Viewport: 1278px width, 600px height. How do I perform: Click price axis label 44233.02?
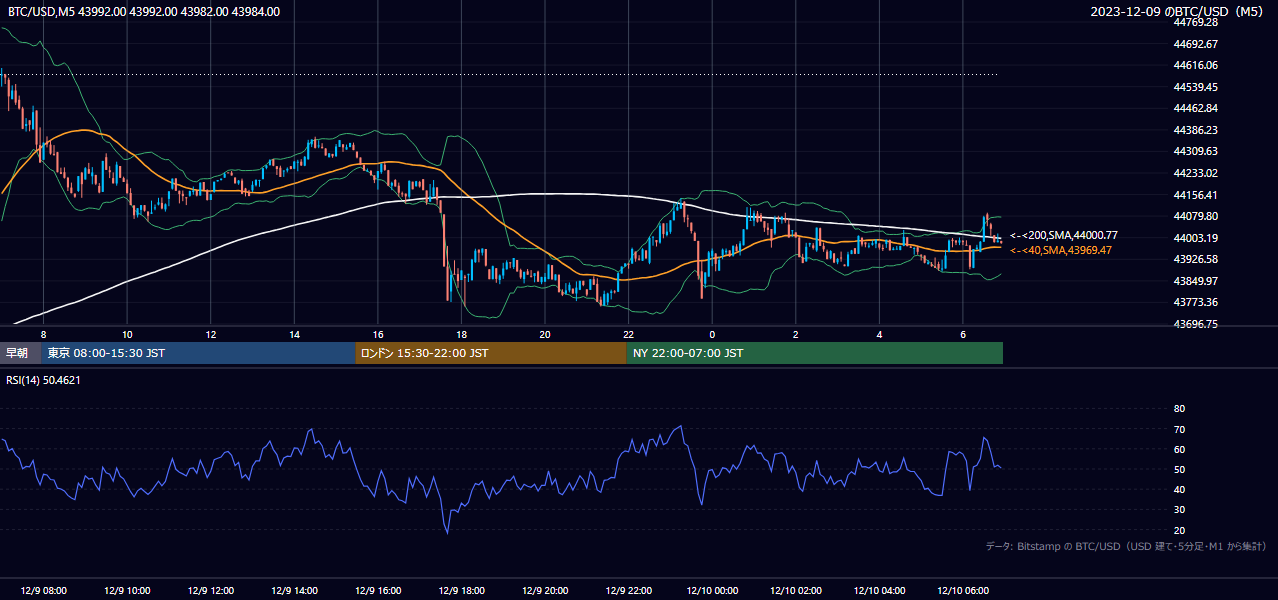click(x=1195, y=173)
